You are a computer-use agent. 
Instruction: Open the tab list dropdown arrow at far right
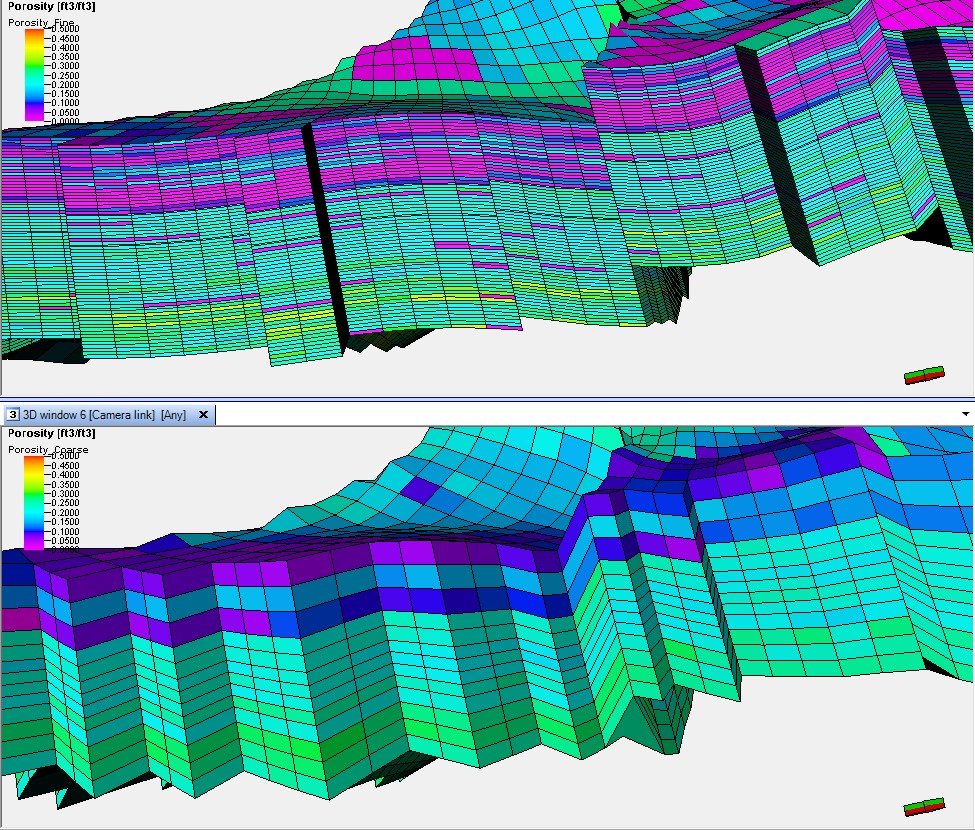965,414
